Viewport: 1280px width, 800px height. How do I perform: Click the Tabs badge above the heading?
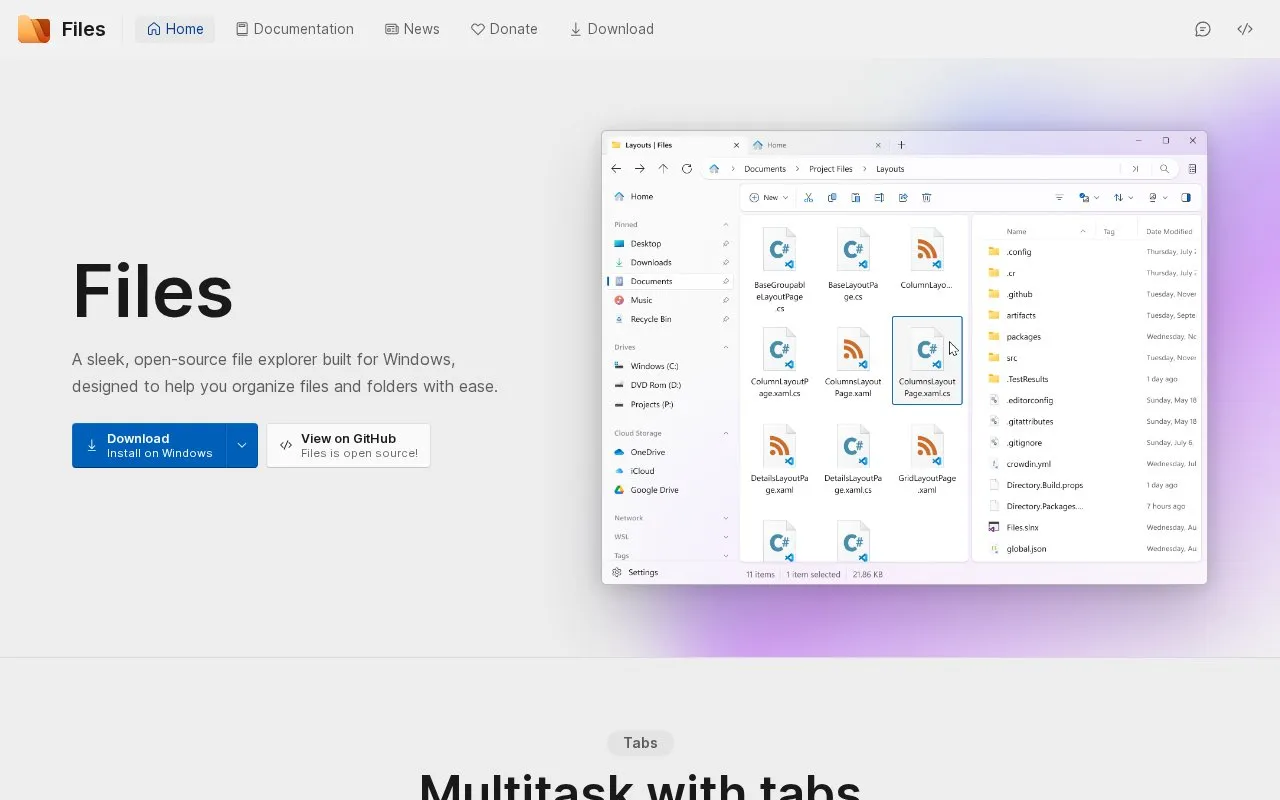640,743
